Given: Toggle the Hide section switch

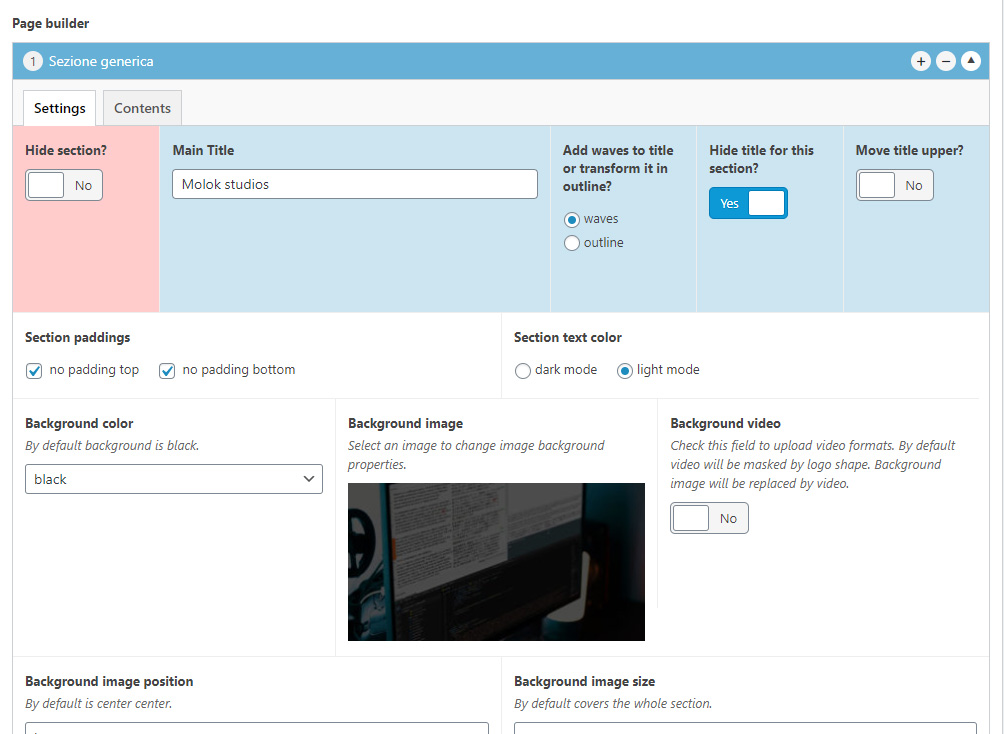Looking at the screenshot, I should tap(64, 185).
